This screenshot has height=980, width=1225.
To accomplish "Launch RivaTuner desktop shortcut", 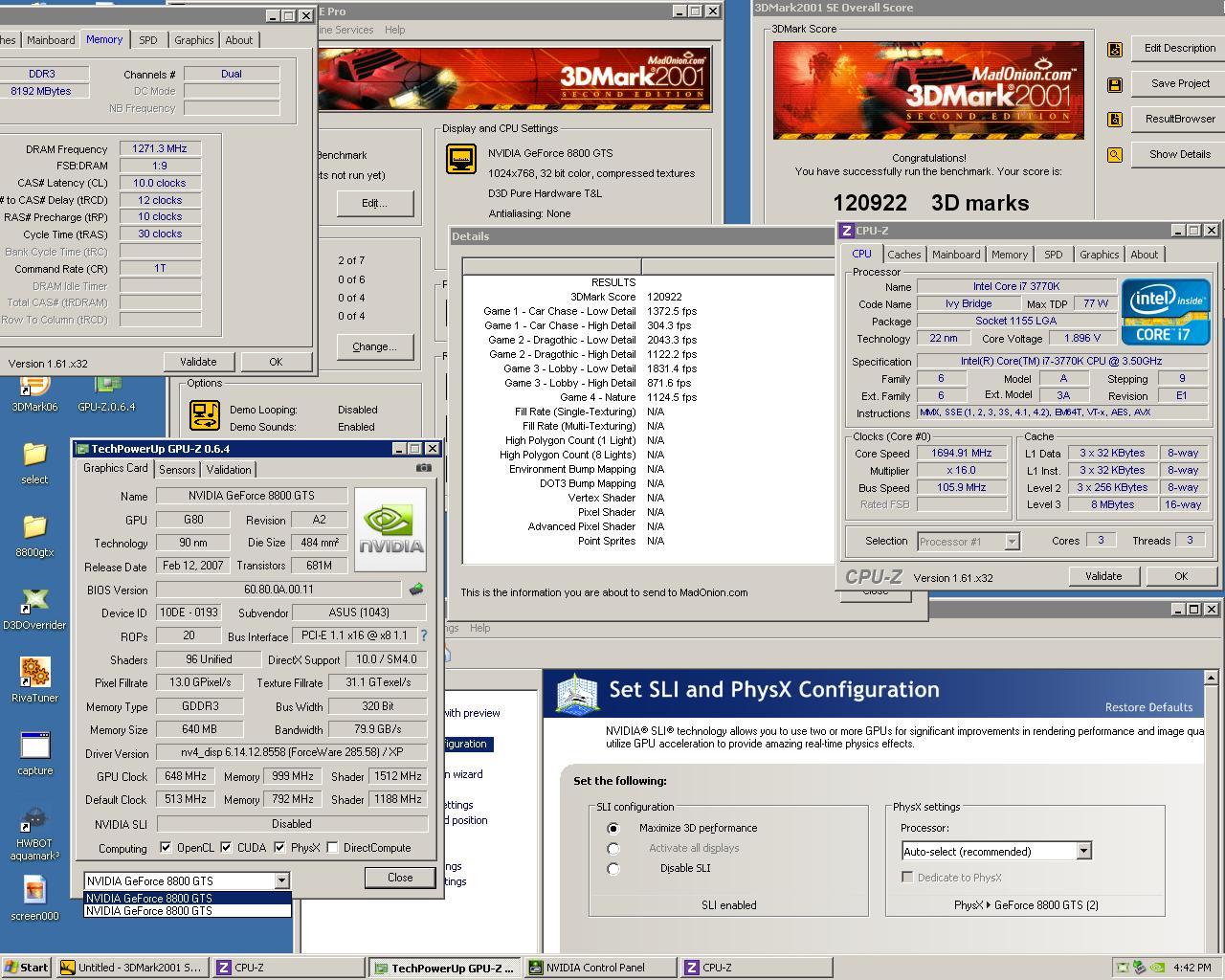I will [34, 681].
